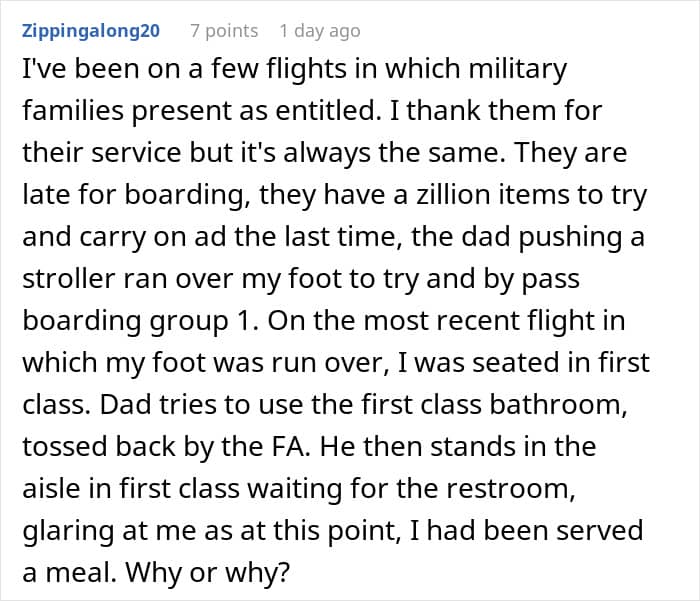Open the Zippingalong20 user profile link

click(x=91, y=31)
